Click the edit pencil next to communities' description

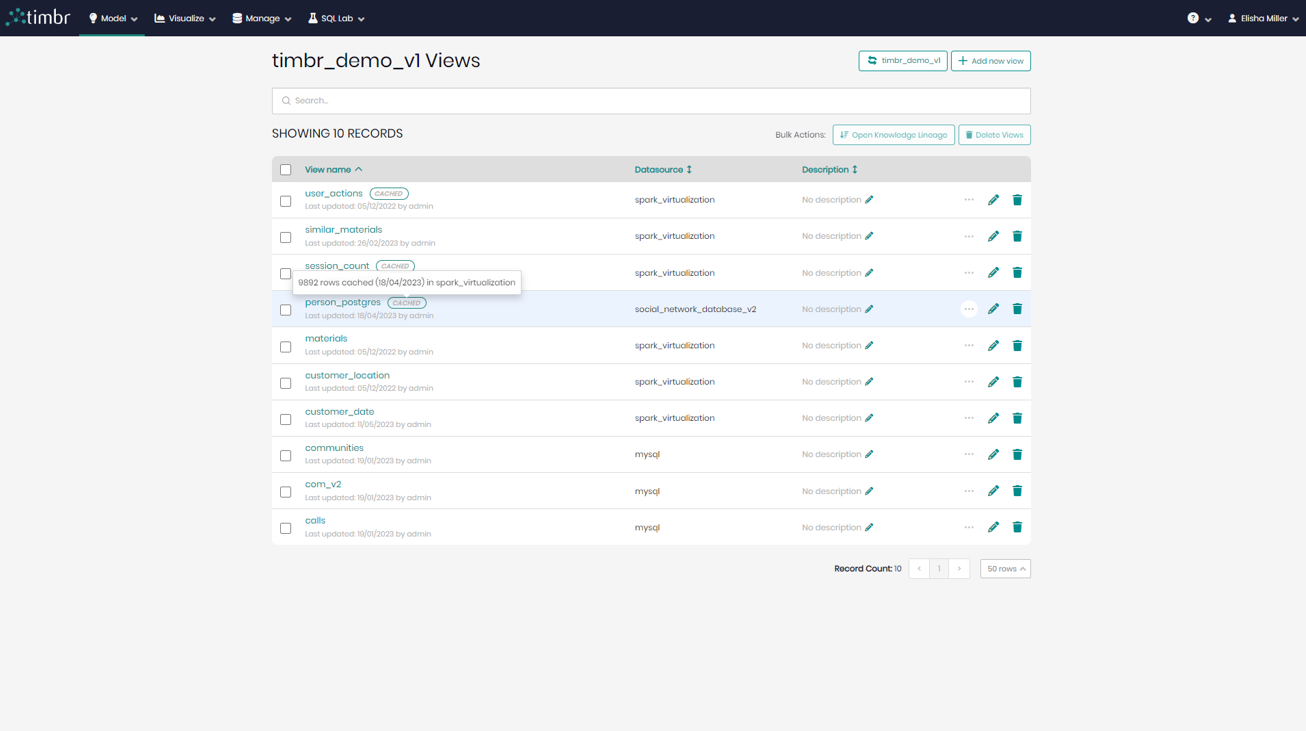pos(869,454)
